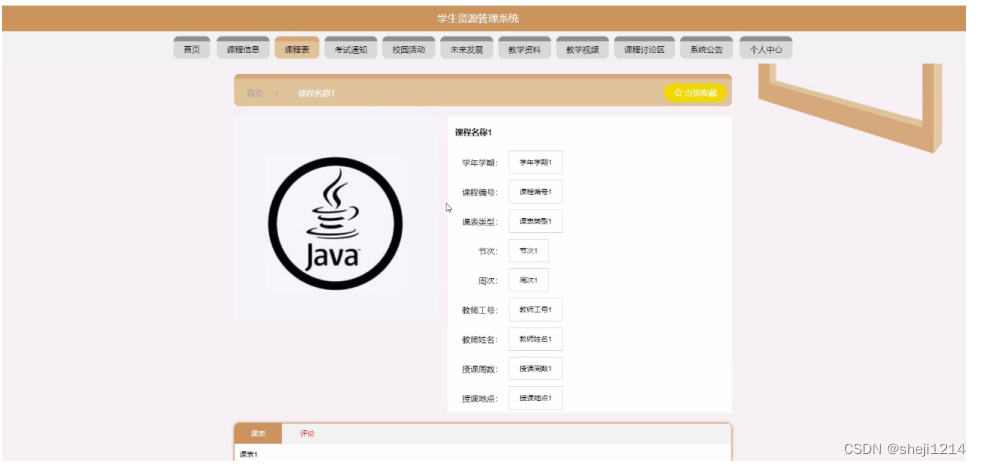Click the 学年学期: field label
The image size is (981, 466).
(x=480, y=163)
